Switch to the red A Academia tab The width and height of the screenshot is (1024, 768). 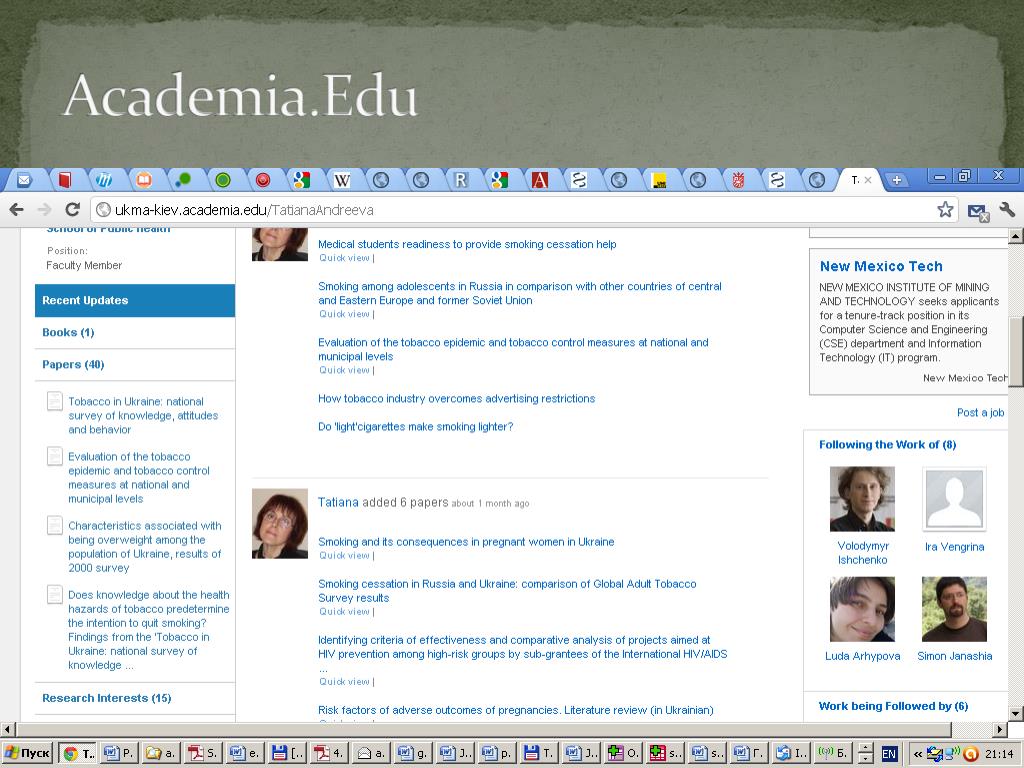(x=539, y=180)
